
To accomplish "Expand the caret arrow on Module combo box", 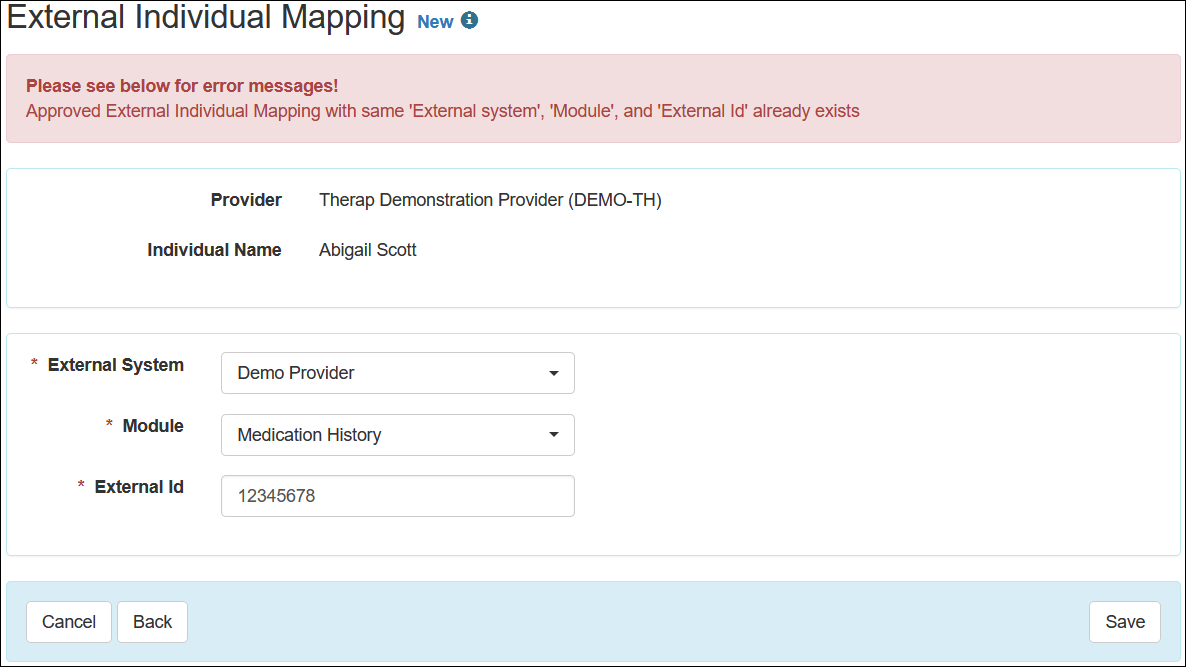I will tap(554, 436).
